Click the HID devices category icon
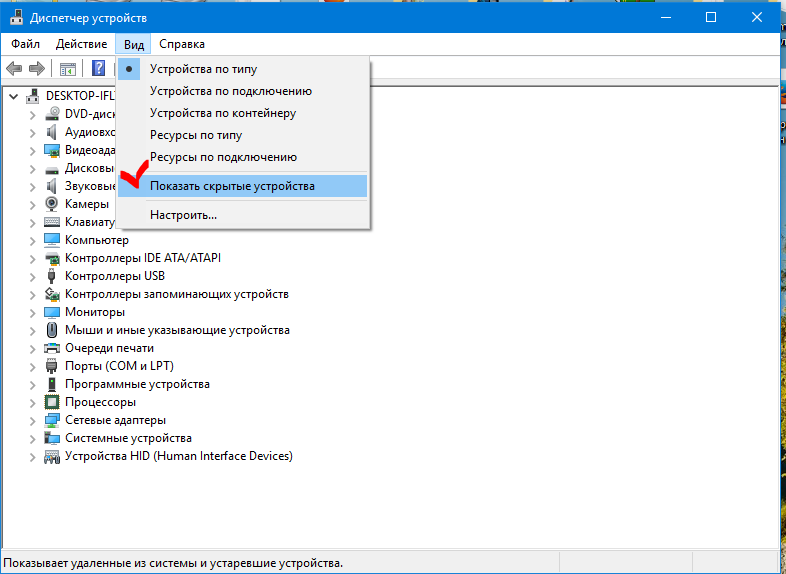786x574 pixels. (x=52, y=456)
